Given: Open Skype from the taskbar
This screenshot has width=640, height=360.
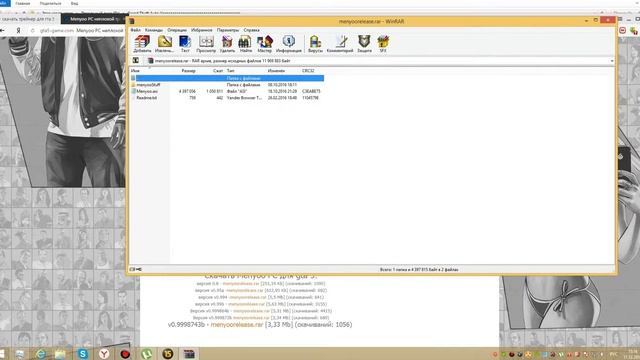Looking at the screenshot, I should 83,354.
